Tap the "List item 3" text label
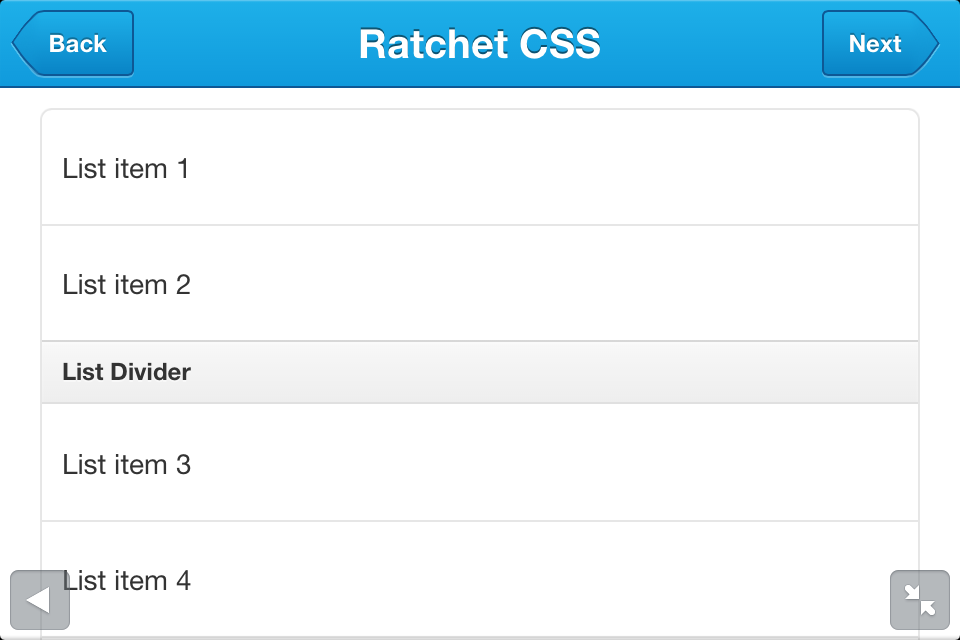The width and height of the screenshot is (960, 640). (126, 465)
